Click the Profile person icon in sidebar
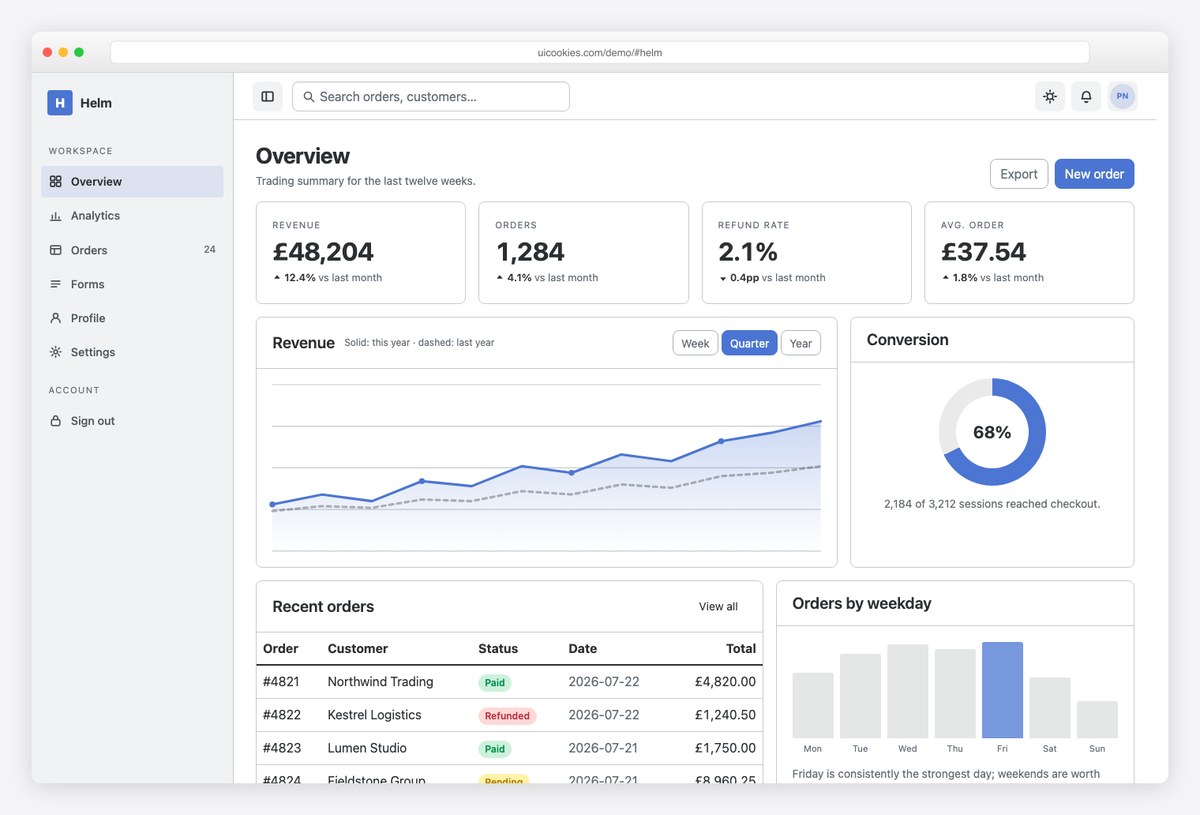Screen dimensions: 1200x815 pyautogui.click(x=56, y=318)
